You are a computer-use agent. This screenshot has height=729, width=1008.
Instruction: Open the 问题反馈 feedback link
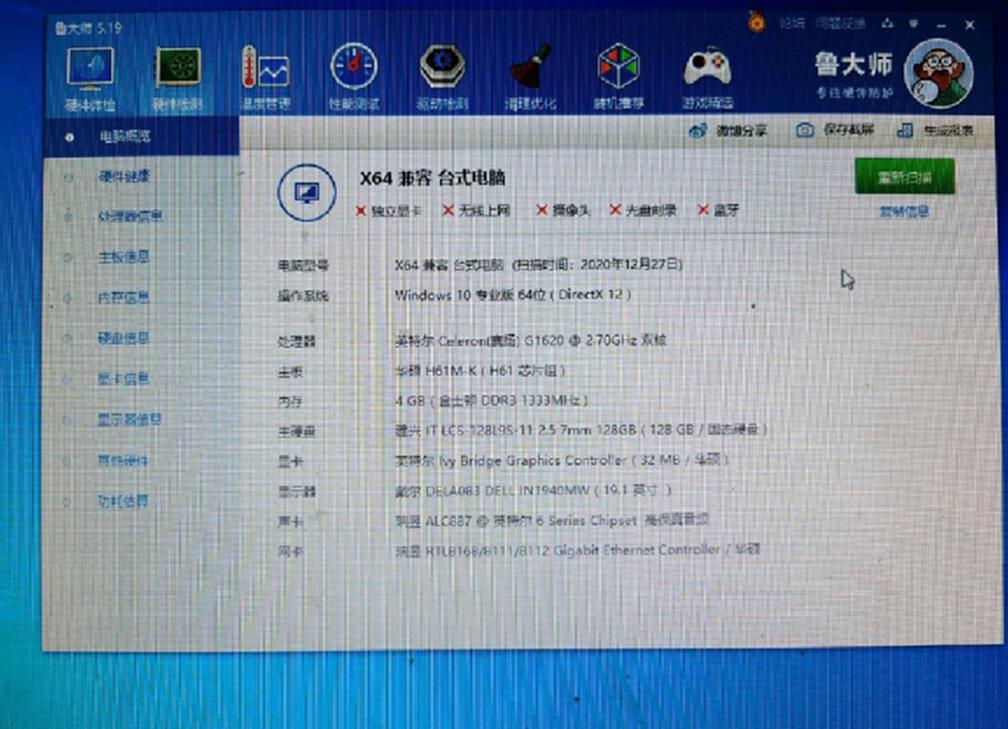(x=840, y=23)
